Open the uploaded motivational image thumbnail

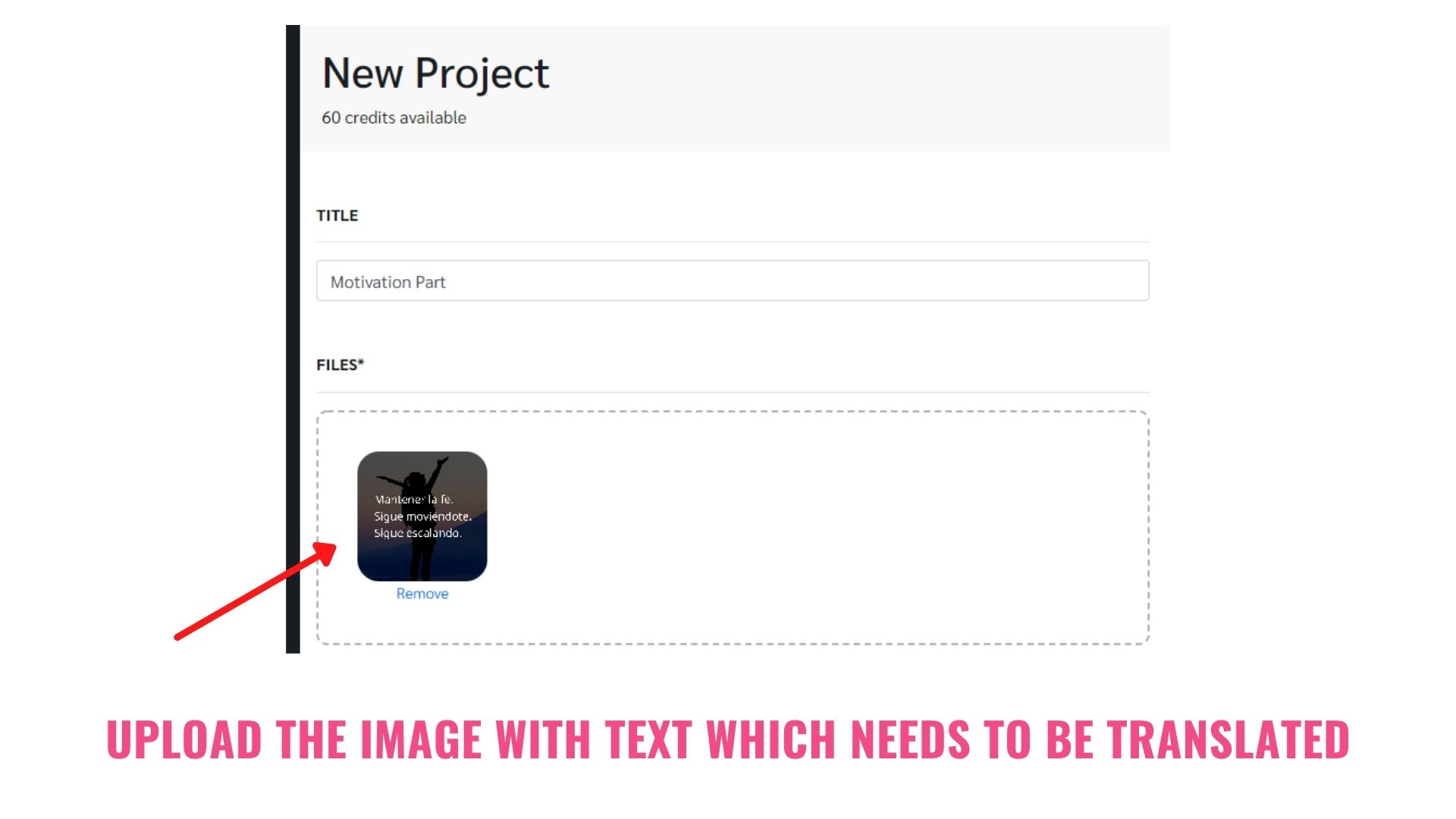click(x=422, y=516)
